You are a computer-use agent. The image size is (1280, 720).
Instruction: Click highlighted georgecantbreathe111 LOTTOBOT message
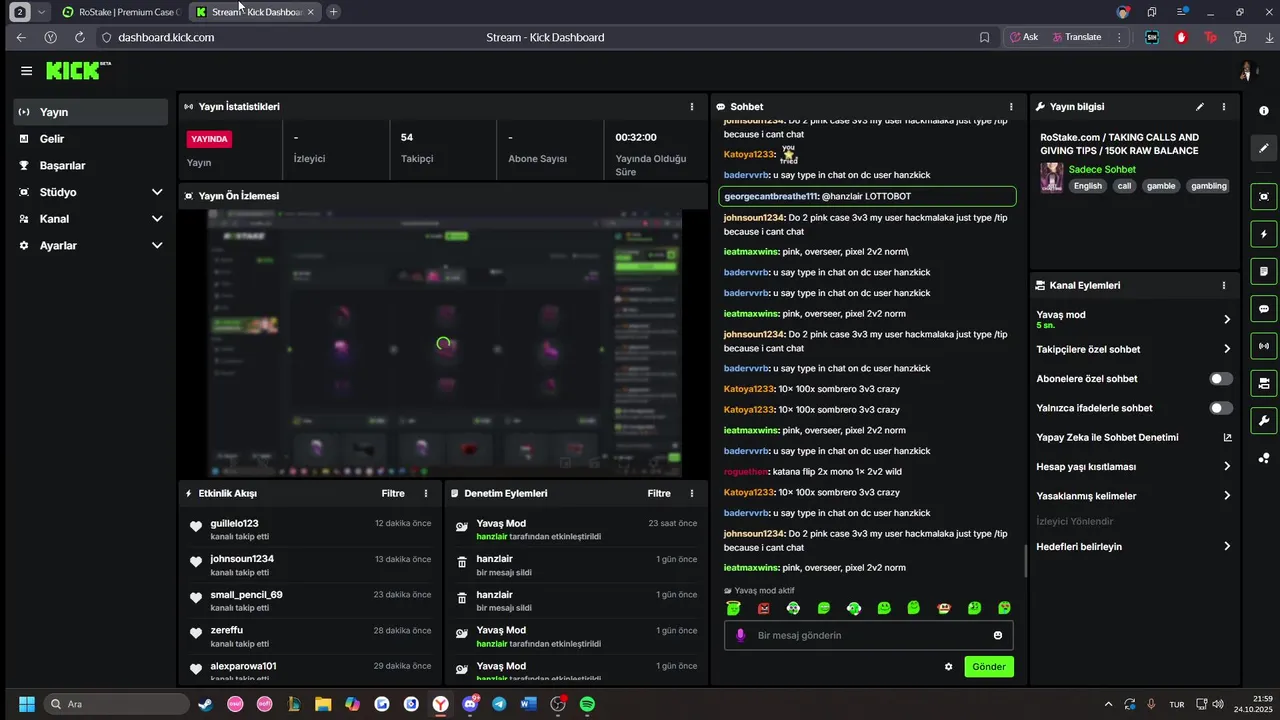point(867,197)
